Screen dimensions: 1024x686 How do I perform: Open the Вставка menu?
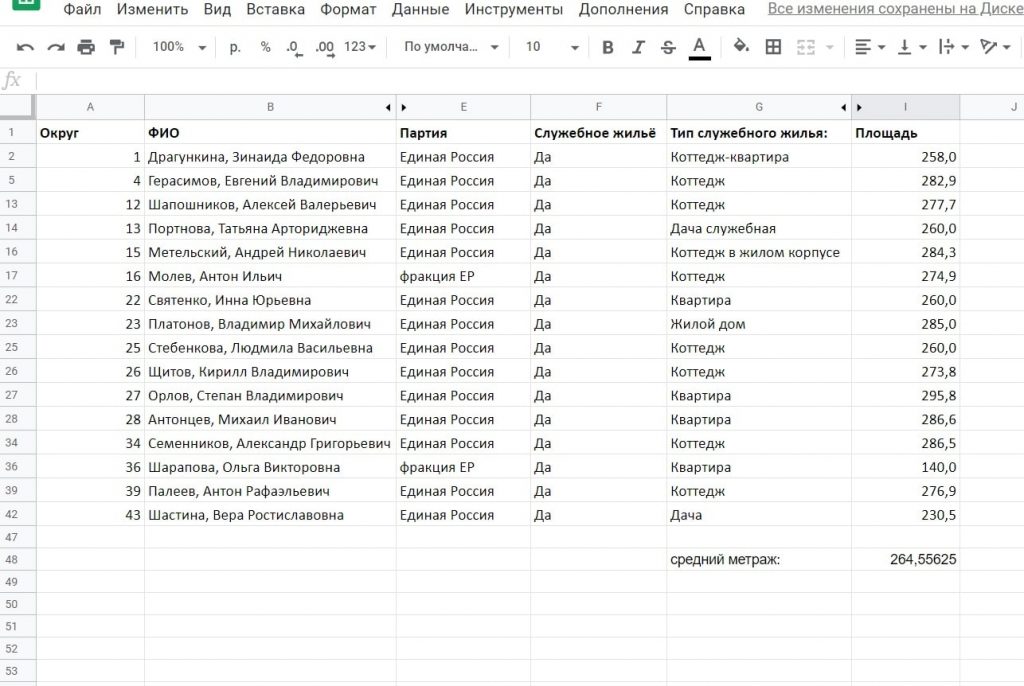pos(275,9)
